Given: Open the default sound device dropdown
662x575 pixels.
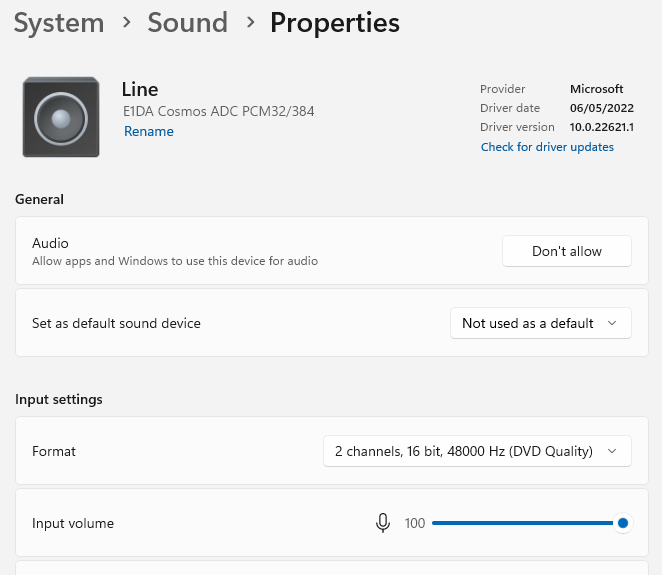Looking at the screenshot, I should 540,323.
